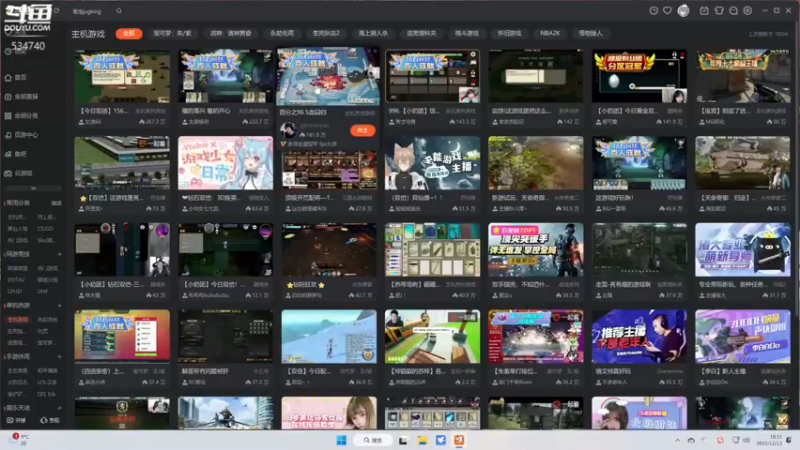Click 客服 headset at the sidebar bottom
This screenshot has height=450, width=800.
(49, 420)
